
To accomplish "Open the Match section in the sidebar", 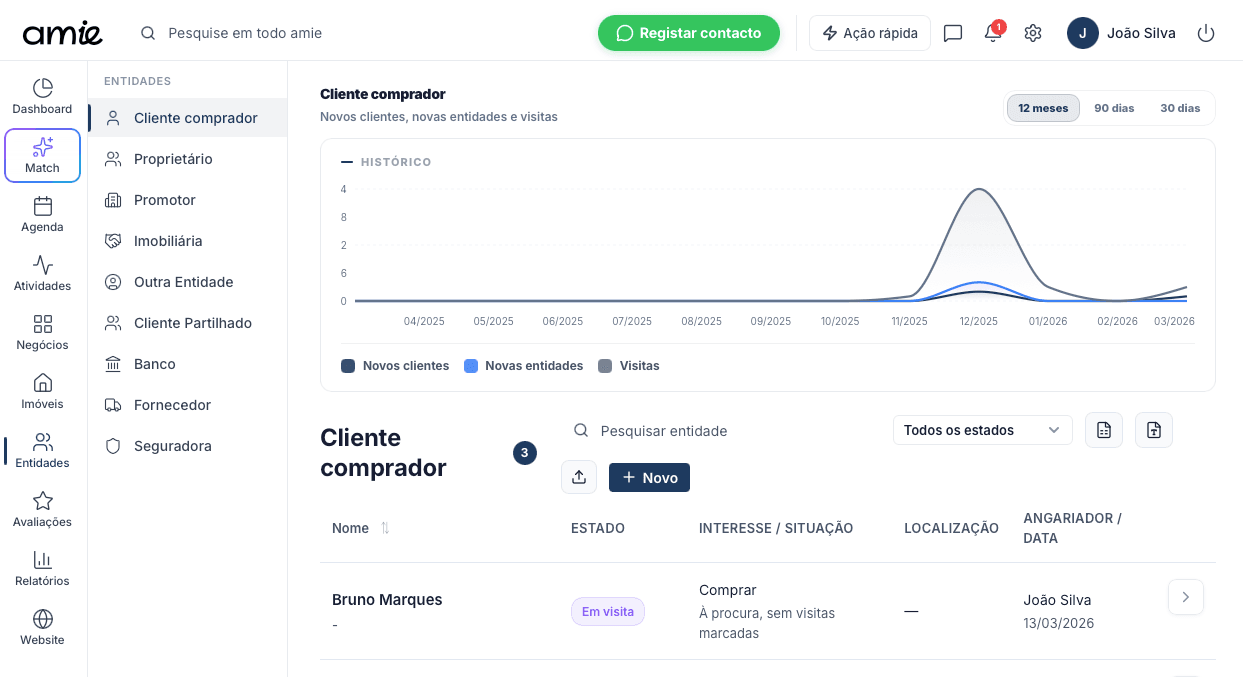I will (x=42, y=155).
